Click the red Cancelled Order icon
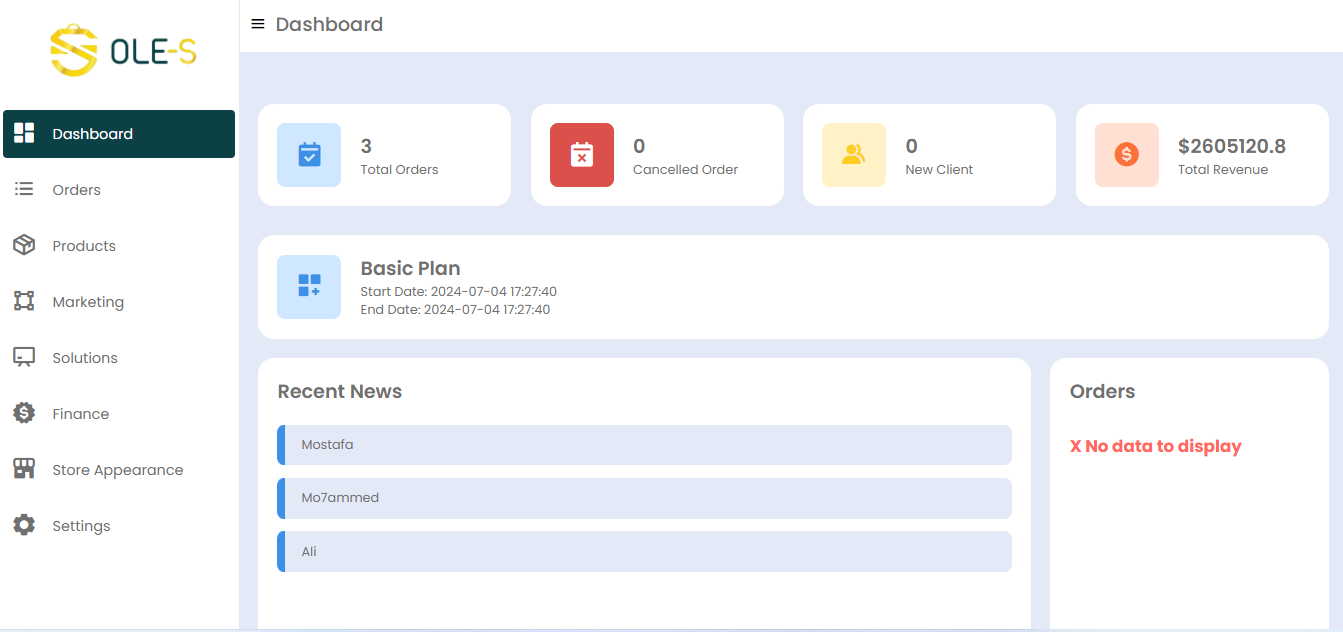The image size is (1343, 632). 582,155
